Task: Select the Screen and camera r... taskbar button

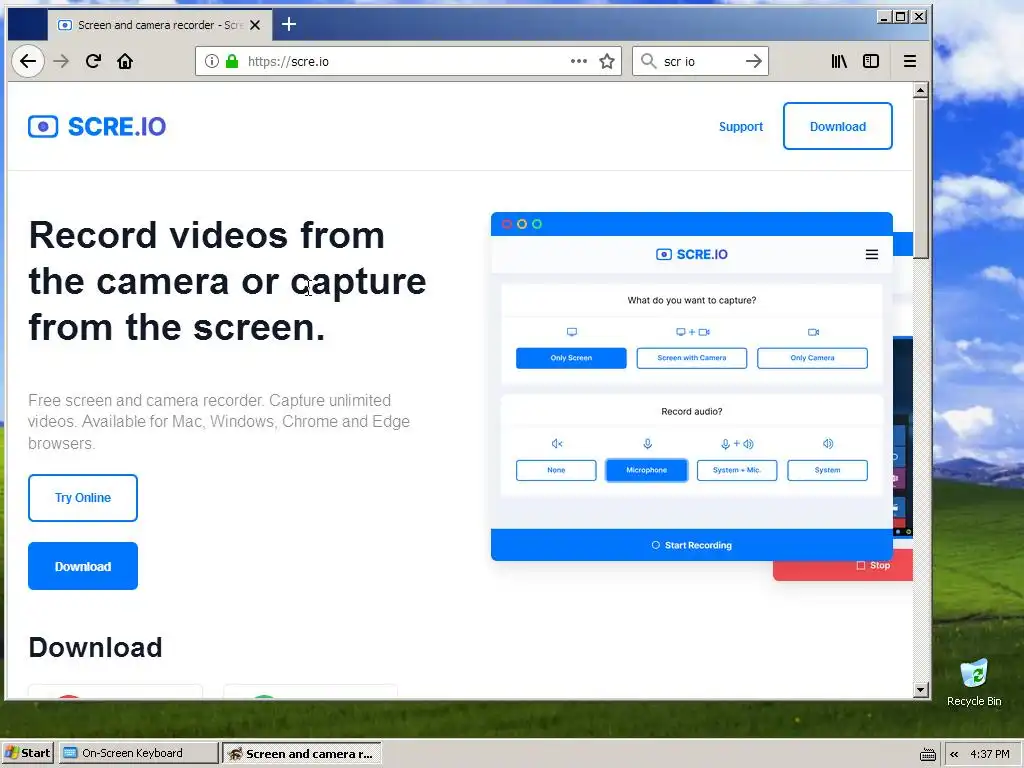Action: 301,753
